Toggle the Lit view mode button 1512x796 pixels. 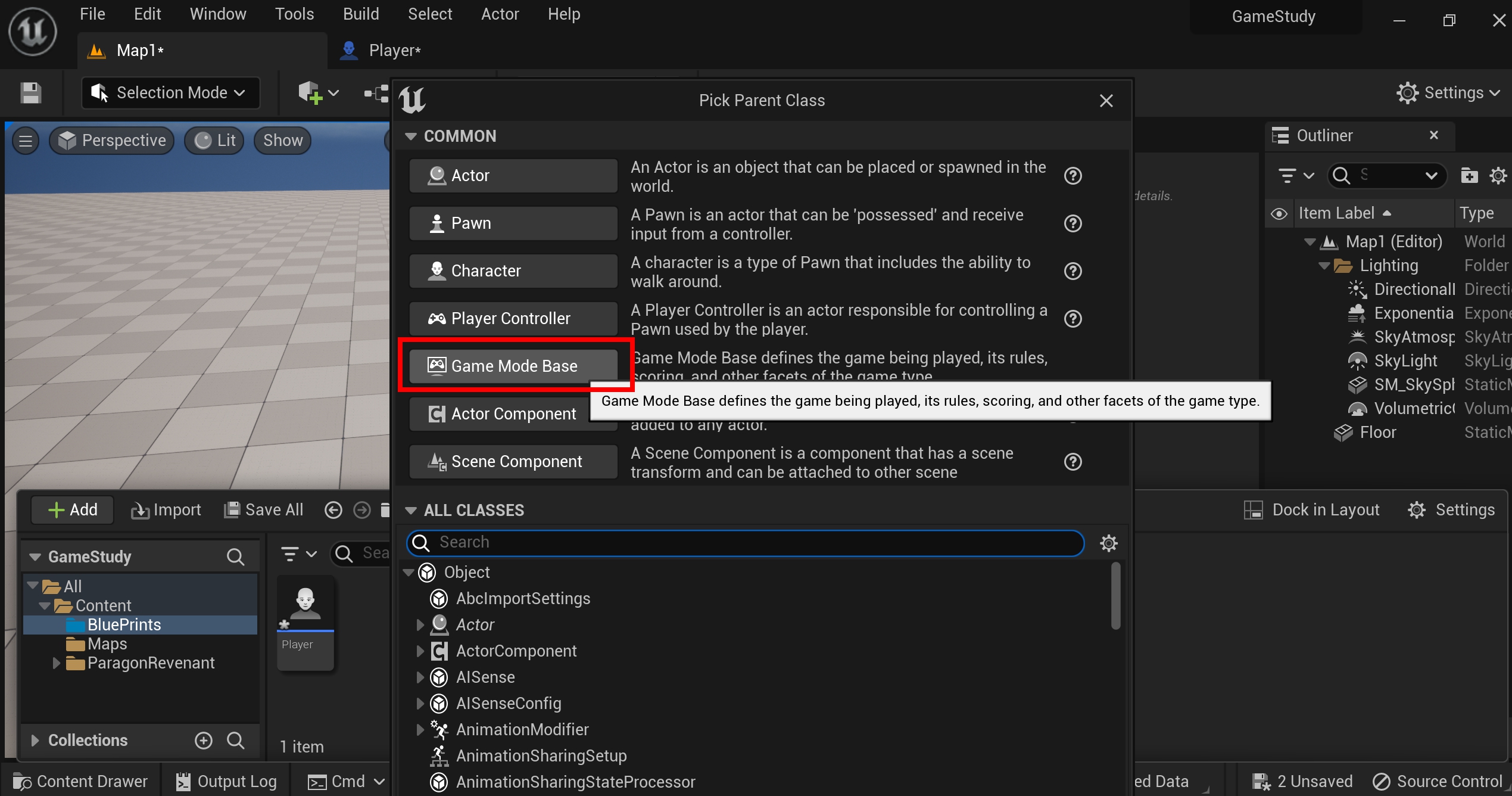[x=215, y=141]
